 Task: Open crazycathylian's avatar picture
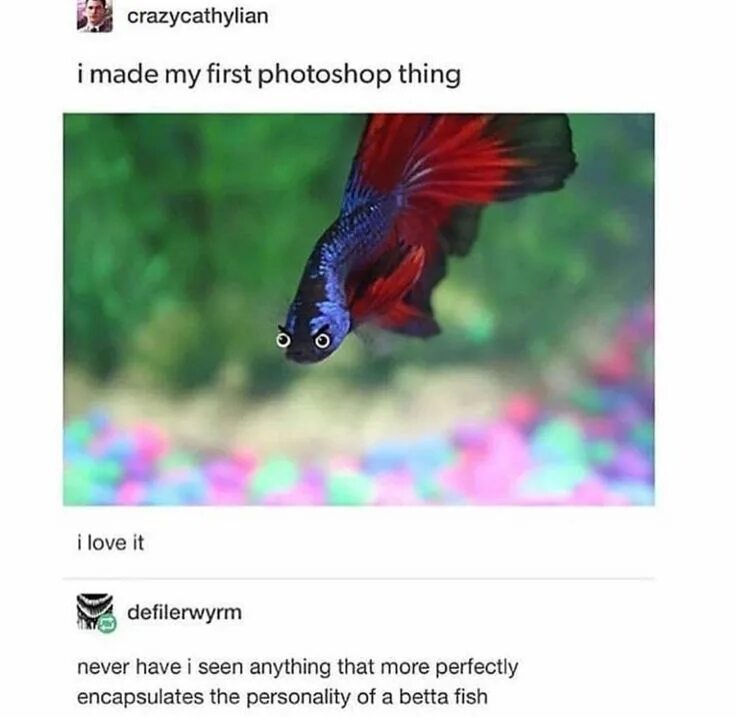(94, 15)
